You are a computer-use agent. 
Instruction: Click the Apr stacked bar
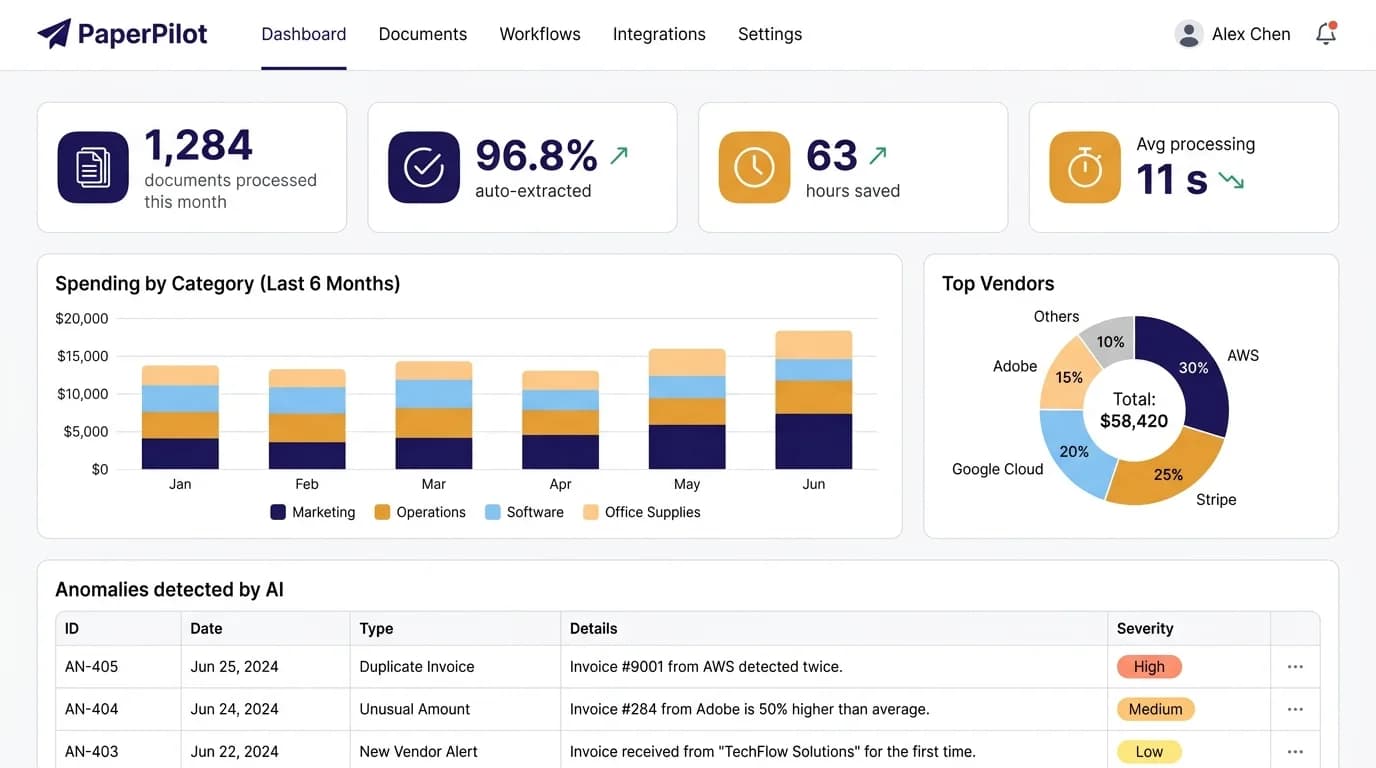[x=560, y=420]
